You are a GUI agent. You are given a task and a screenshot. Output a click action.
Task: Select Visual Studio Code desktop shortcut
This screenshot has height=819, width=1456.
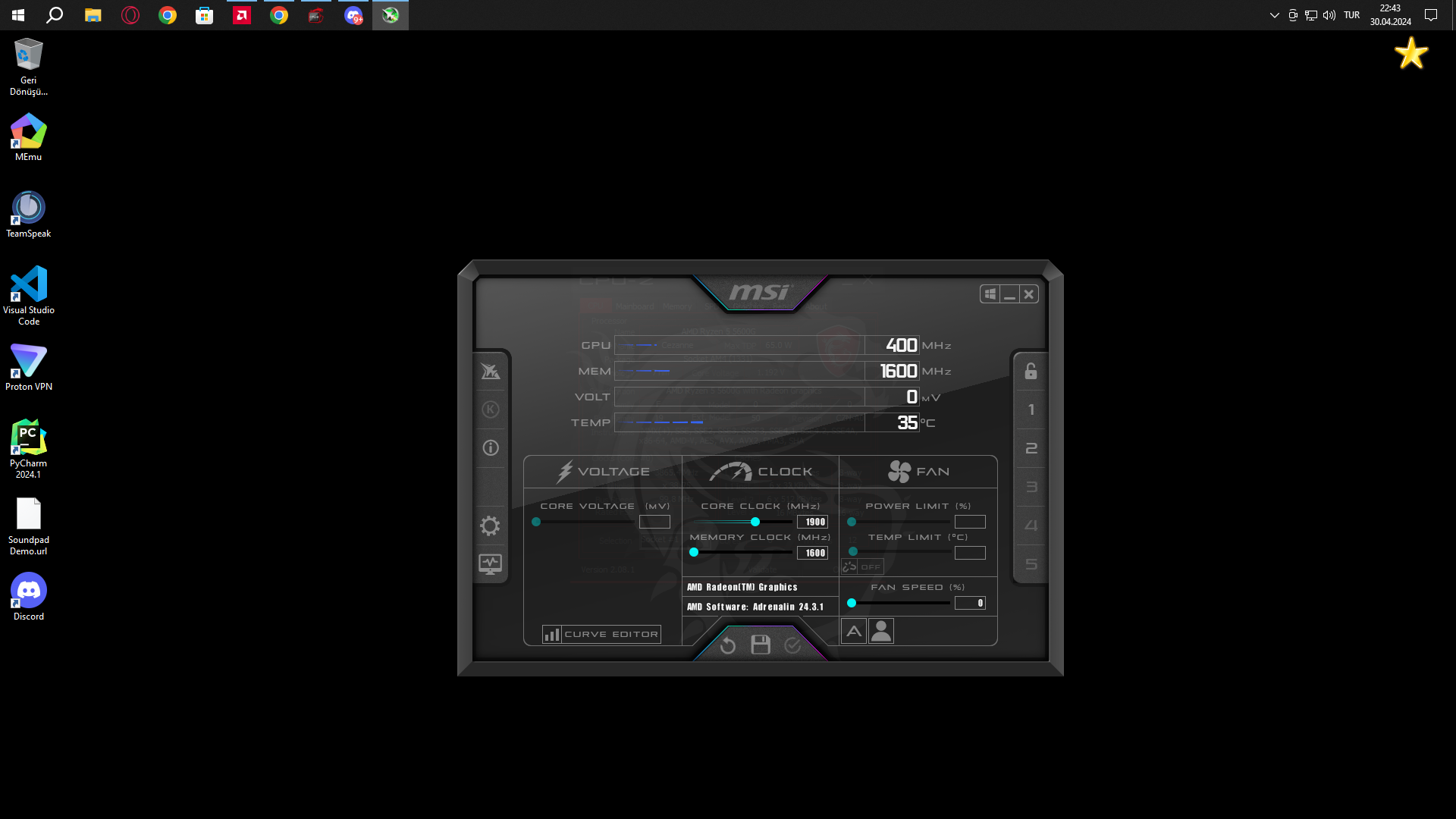[29, 296]
